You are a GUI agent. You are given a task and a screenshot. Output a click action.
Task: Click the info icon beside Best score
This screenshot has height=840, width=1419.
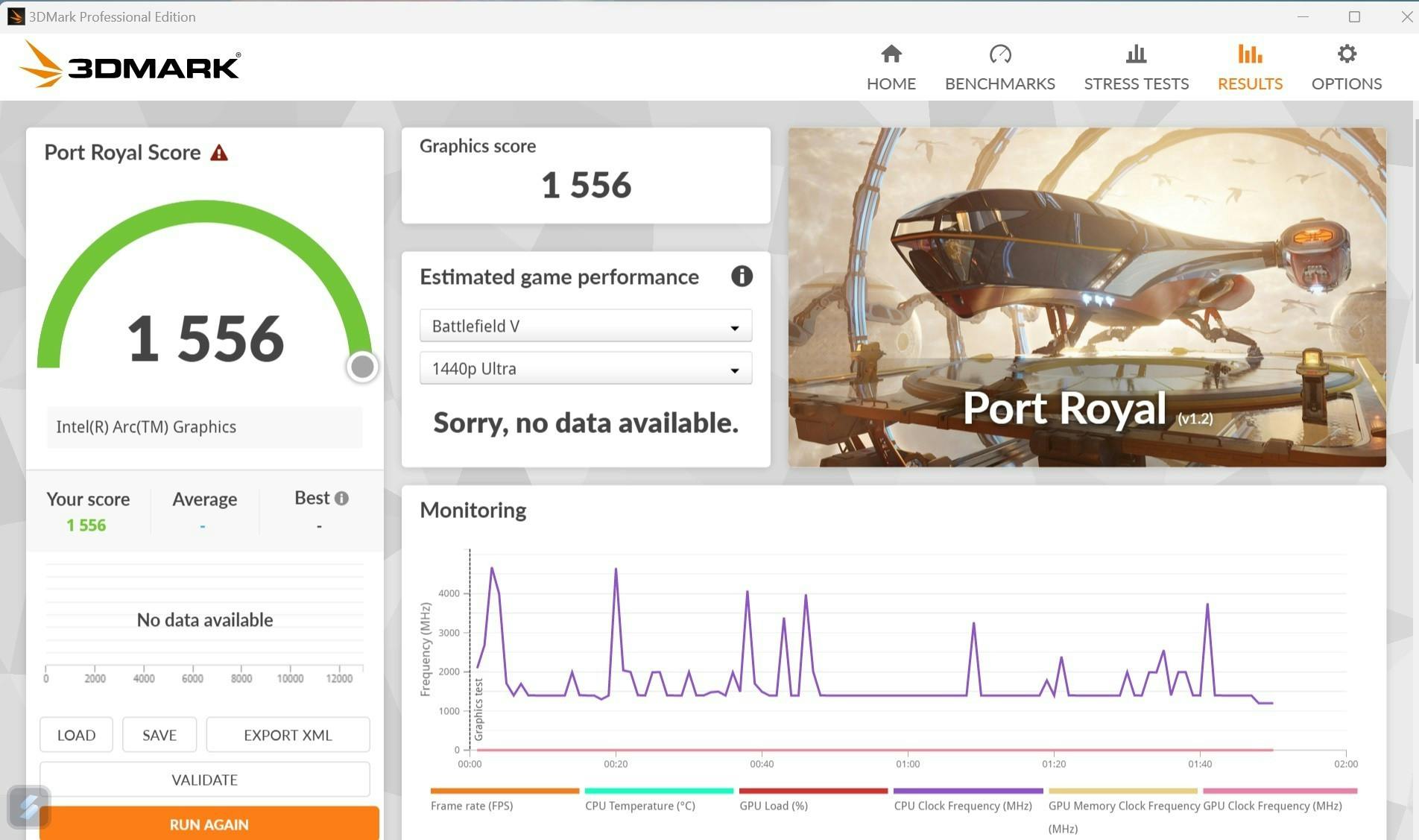coord(341,499)
